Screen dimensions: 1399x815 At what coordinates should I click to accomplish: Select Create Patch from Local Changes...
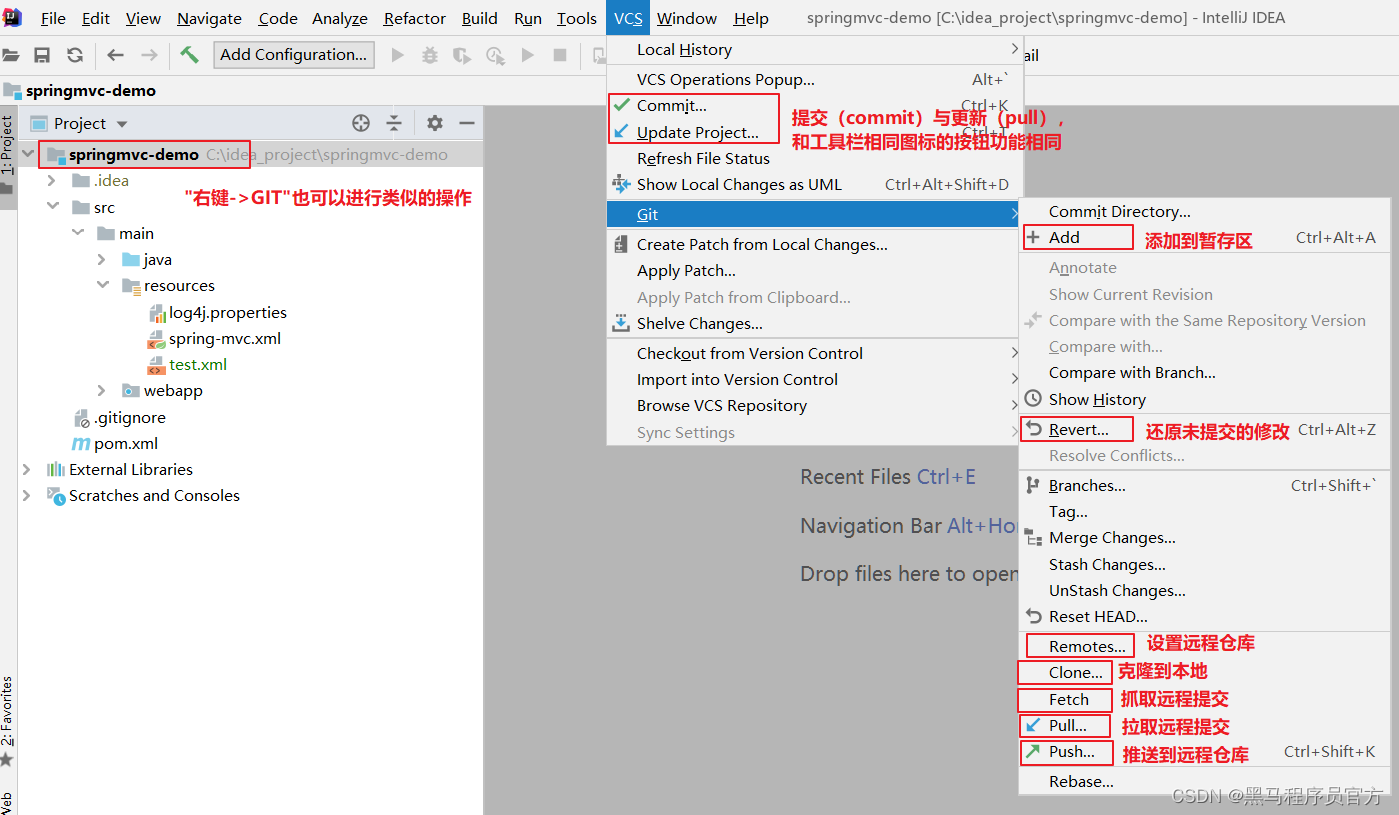[x=814, y=244]
